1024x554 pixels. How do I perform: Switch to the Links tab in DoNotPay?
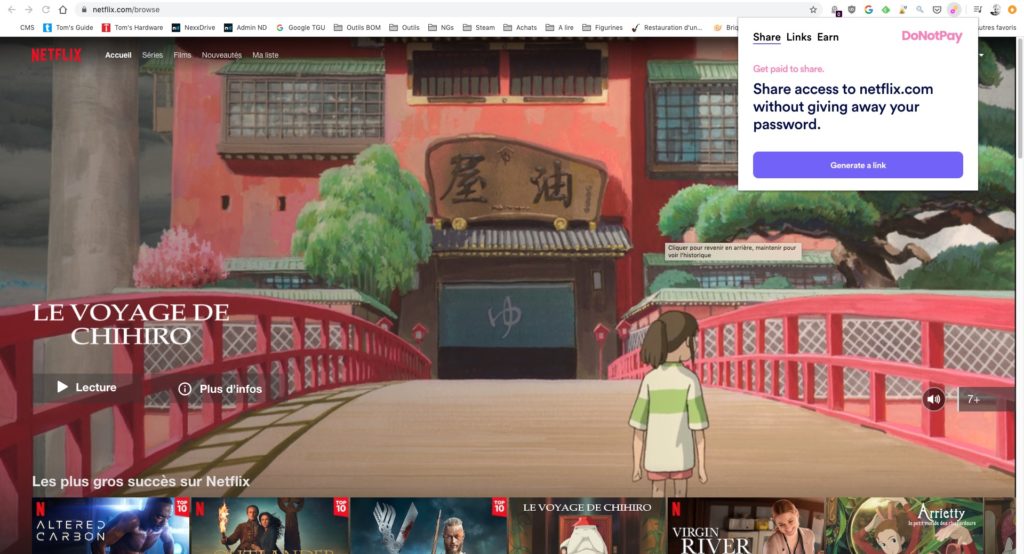[799, 37]
